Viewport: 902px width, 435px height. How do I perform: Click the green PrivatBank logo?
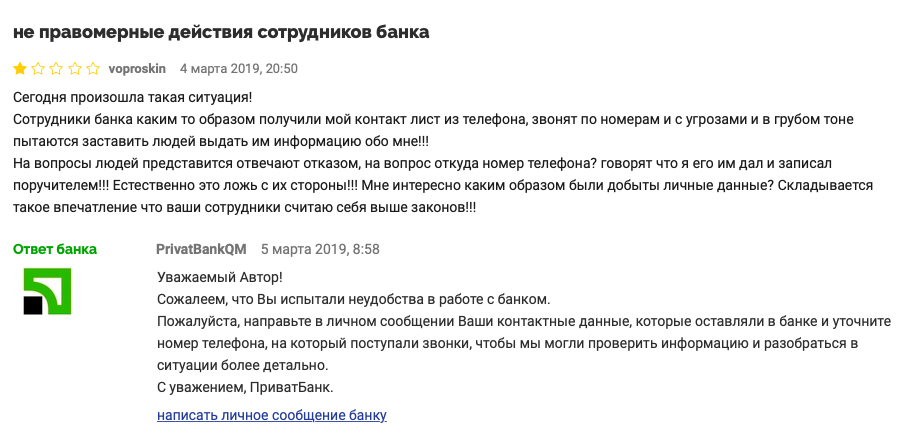tap(47, 291)
